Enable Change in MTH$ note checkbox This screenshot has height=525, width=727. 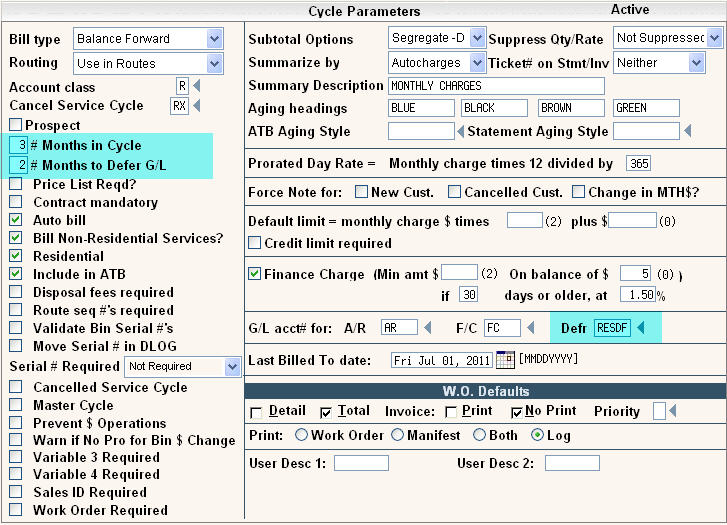pos(578,192)
